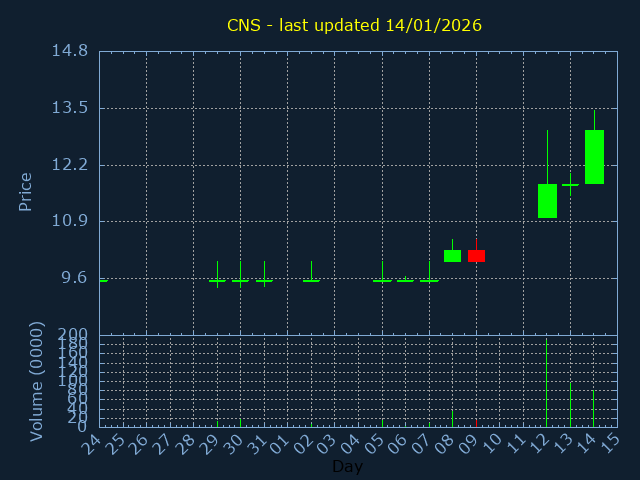Click the 'Day' x-axis title
The width and height of the screenshot is (640, 480).
click(x=347, y=467)
